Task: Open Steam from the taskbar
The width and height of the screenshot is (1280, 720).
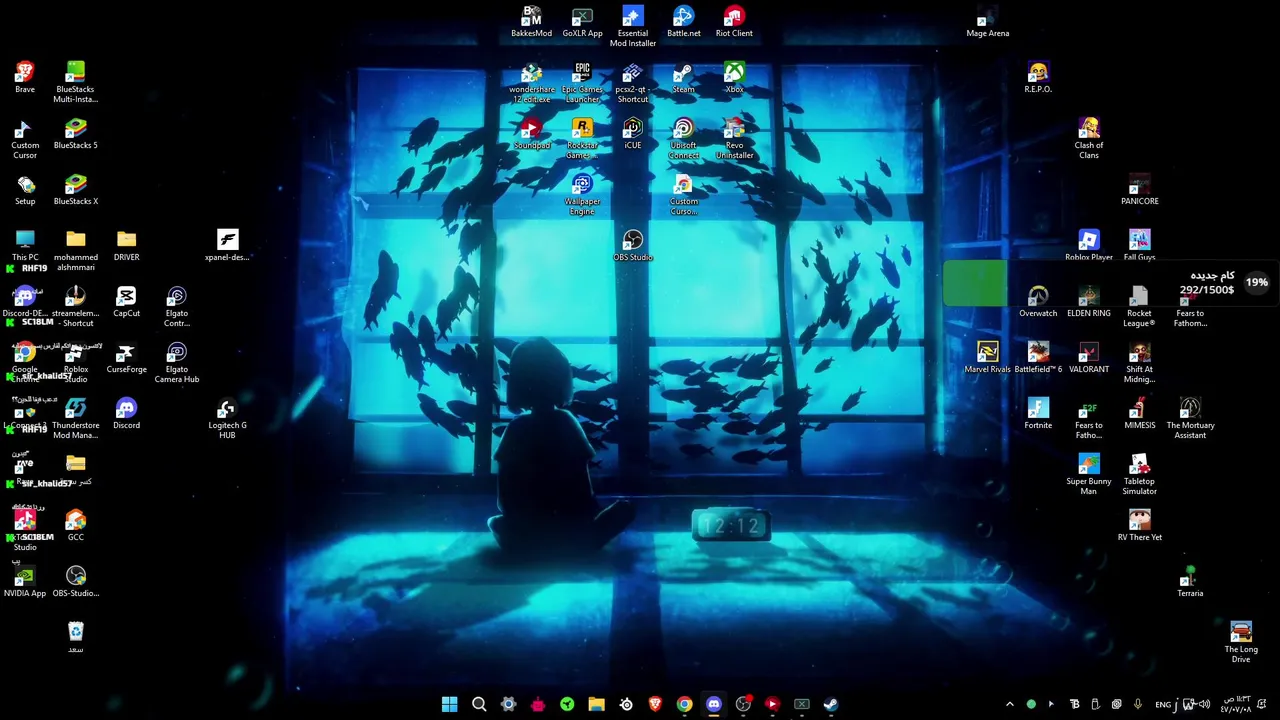Action: [830, 704]
